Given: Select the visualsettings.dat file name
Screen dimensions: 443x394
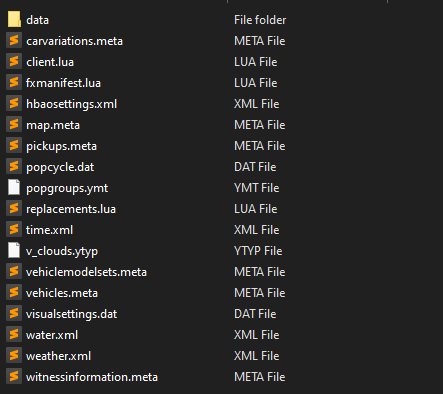Looking at the screenshot, I should (71, 314).
